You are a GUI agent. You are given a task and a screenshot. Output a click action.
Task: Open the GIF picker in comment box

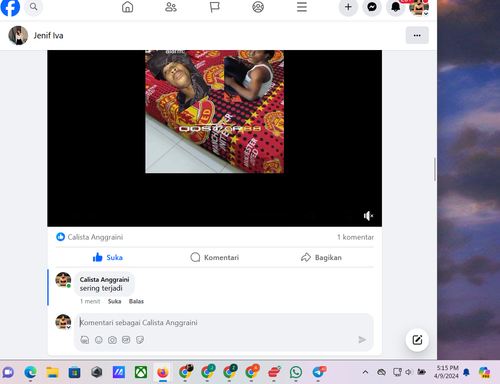[126, 340]
